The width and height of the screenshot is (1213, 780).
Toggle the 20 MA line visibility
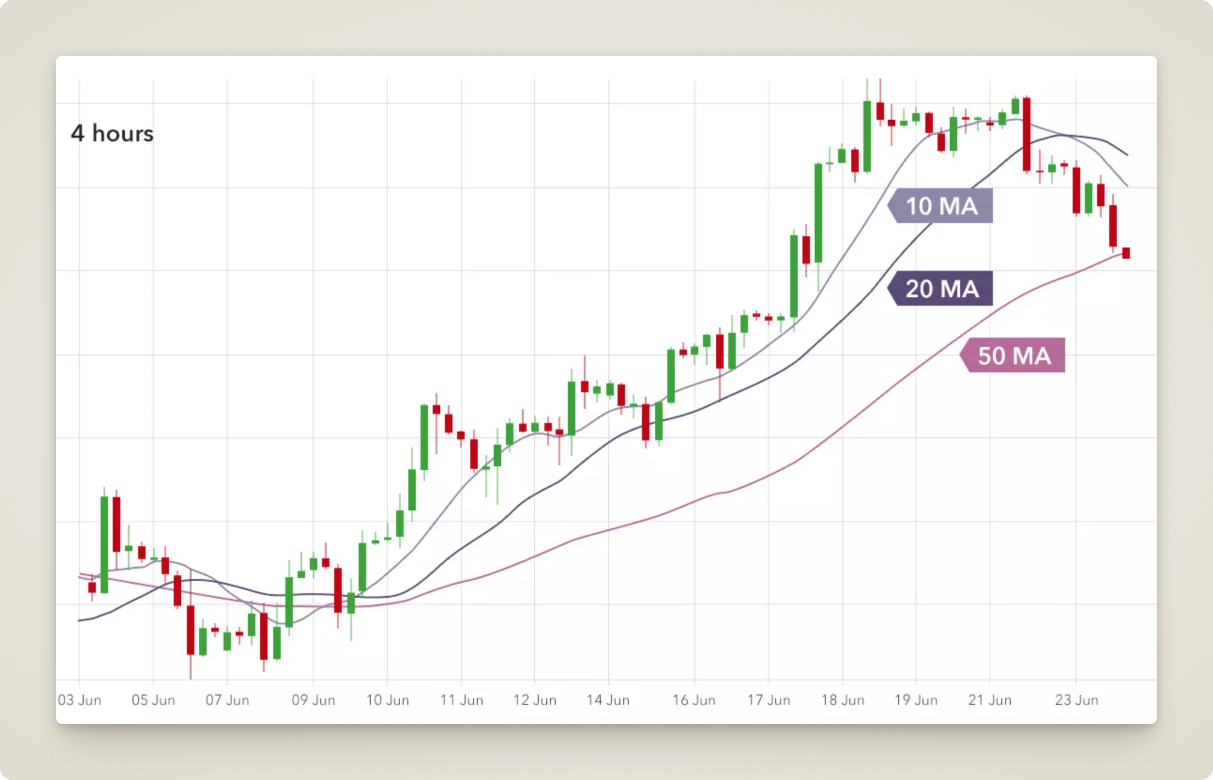(x=940, y=289)
